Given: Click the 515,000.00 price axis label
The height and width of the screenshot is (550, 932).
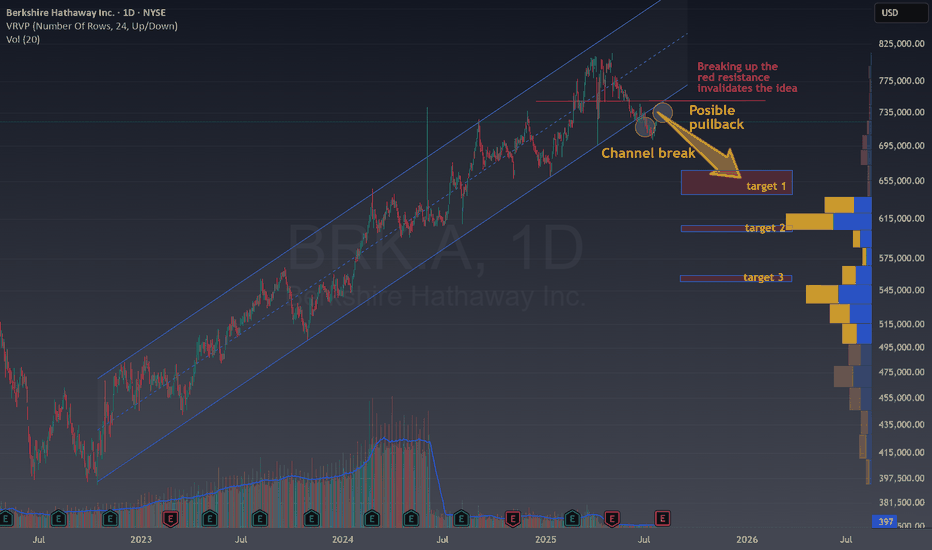Looking at the screenshot, I should tap(902, 323).
